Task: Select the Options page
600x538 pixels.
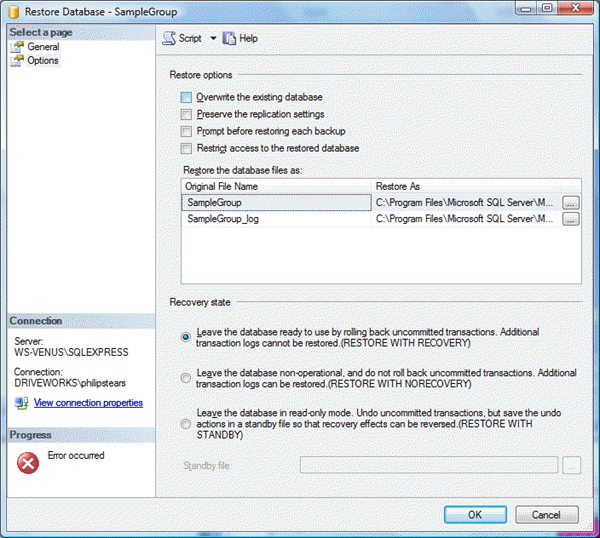Action: coord(42,60)
